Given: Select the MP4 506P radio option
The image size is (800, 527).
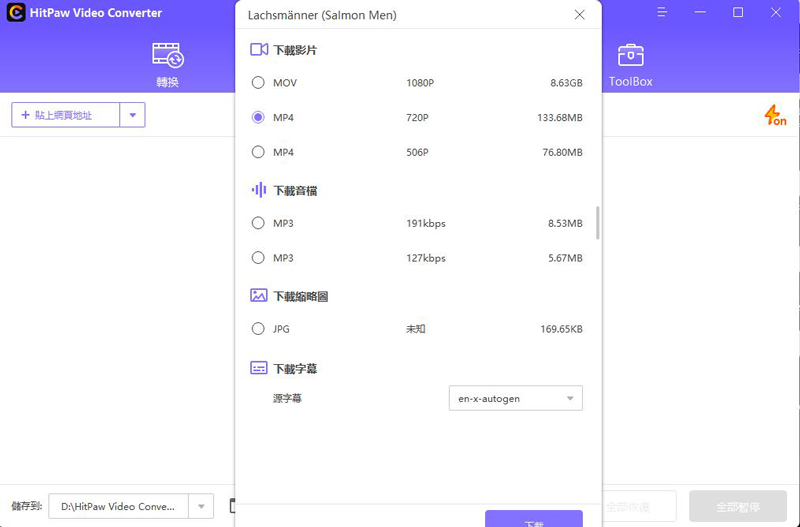Looking at the screenshot, I should point(258,152).
